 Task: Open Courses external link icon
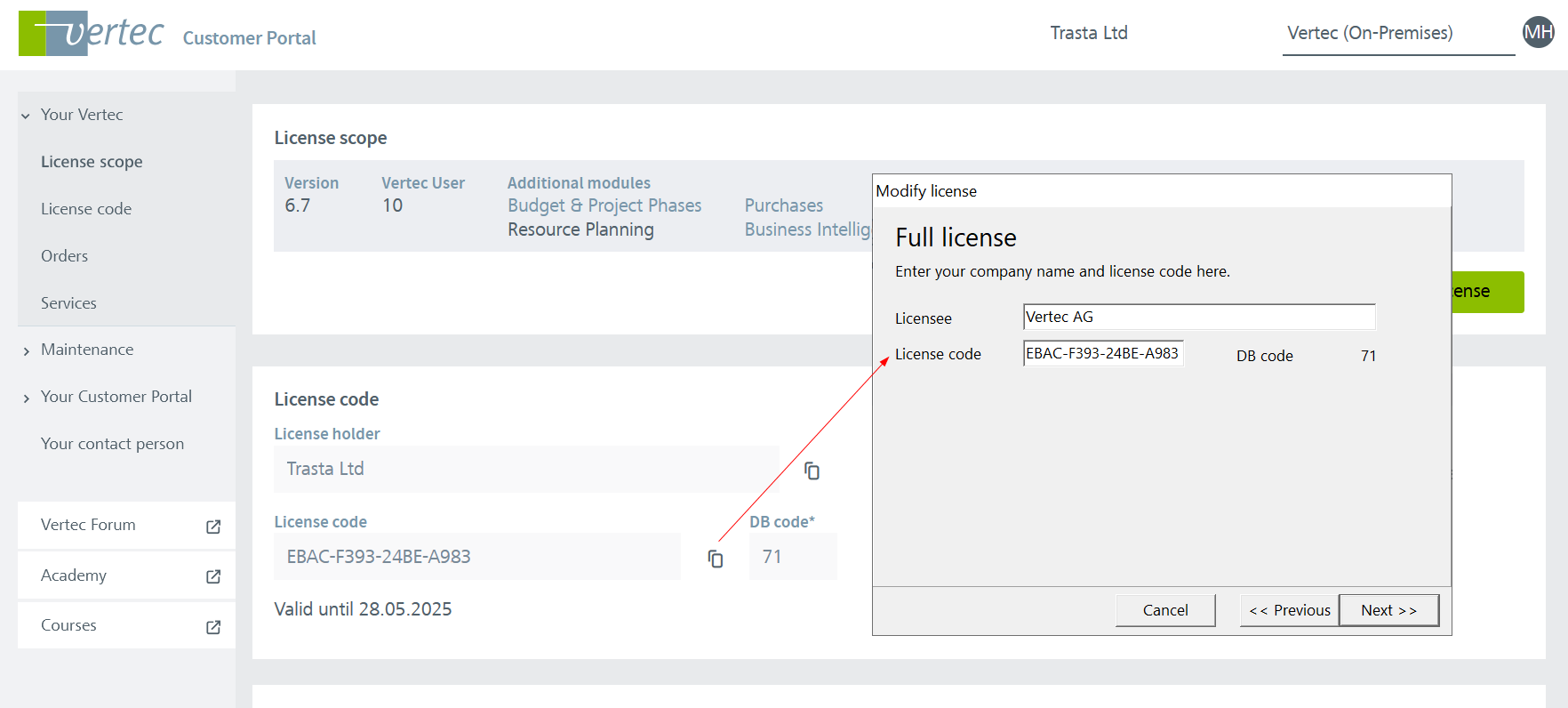point(213,627)
